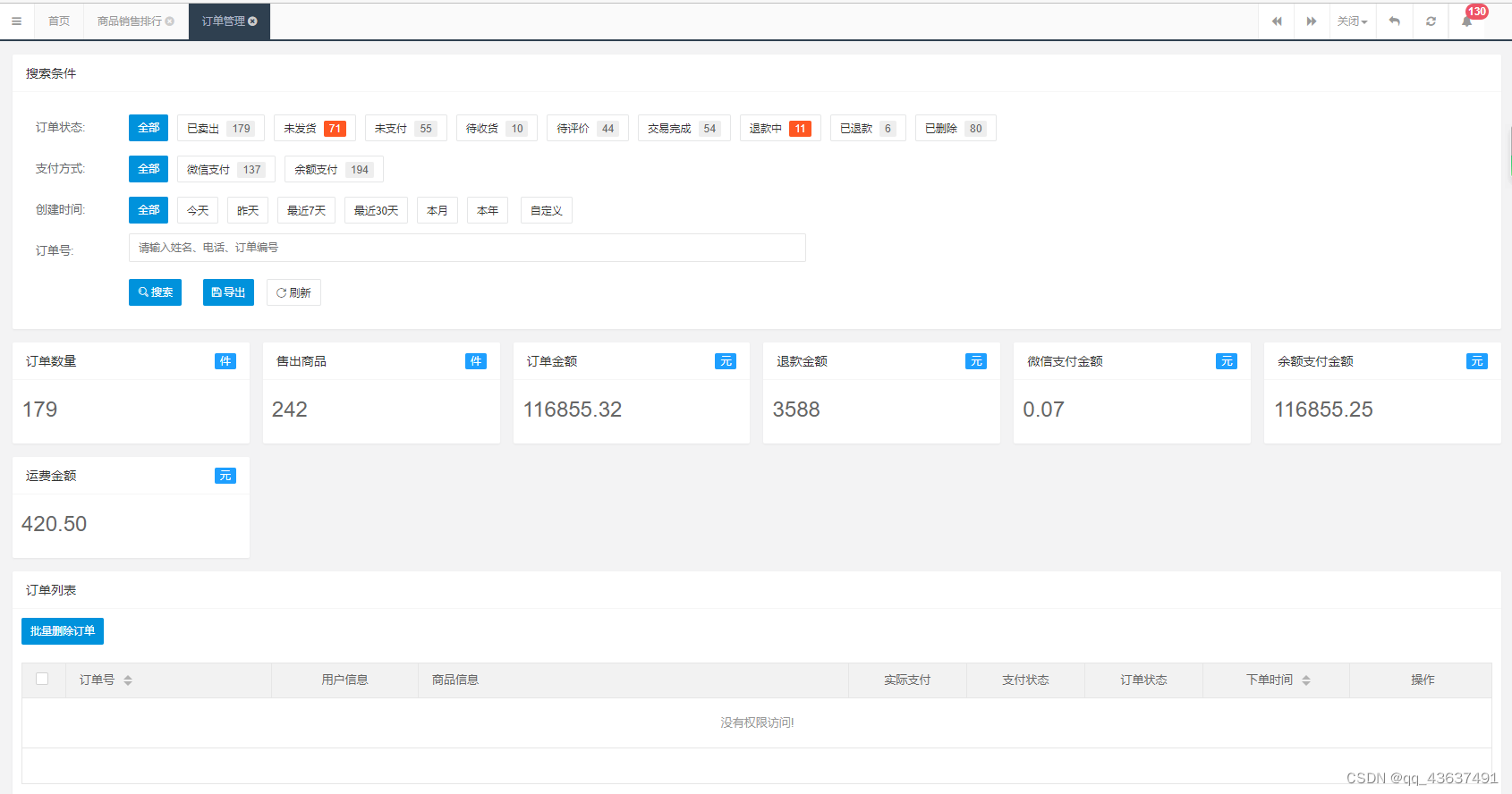Viewport: 1512px width, 794px height.
Task: Click the 订单金额 value 116855.32
Action: (x=572, y=410)
